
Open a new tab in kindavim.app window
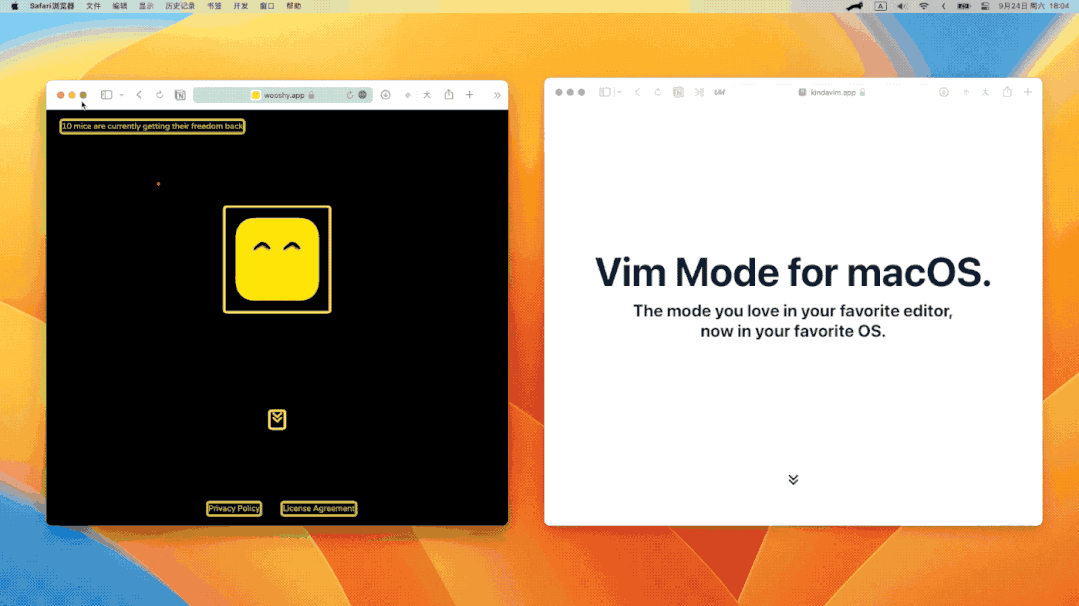(x=1028, y=92)
